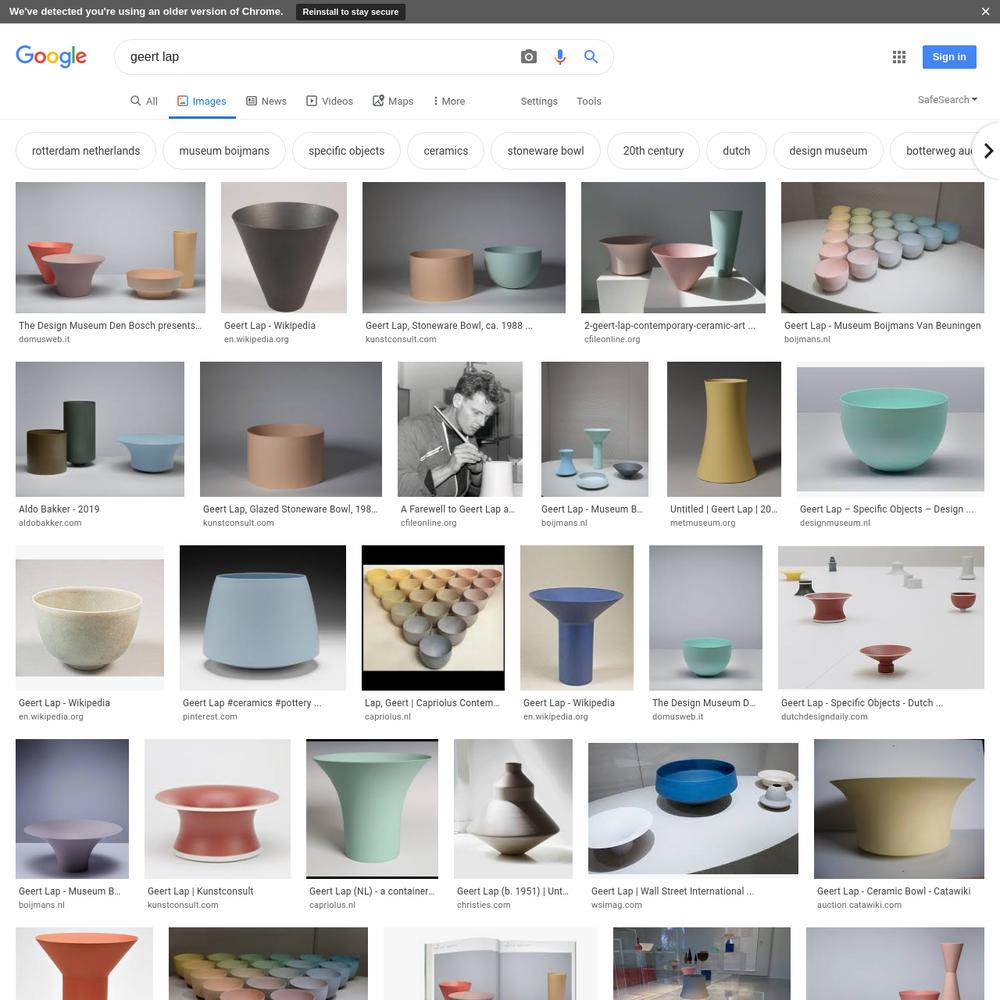The image size is (1000, 1000).
Task: Select the Images tab
Action: click(202, 101)
